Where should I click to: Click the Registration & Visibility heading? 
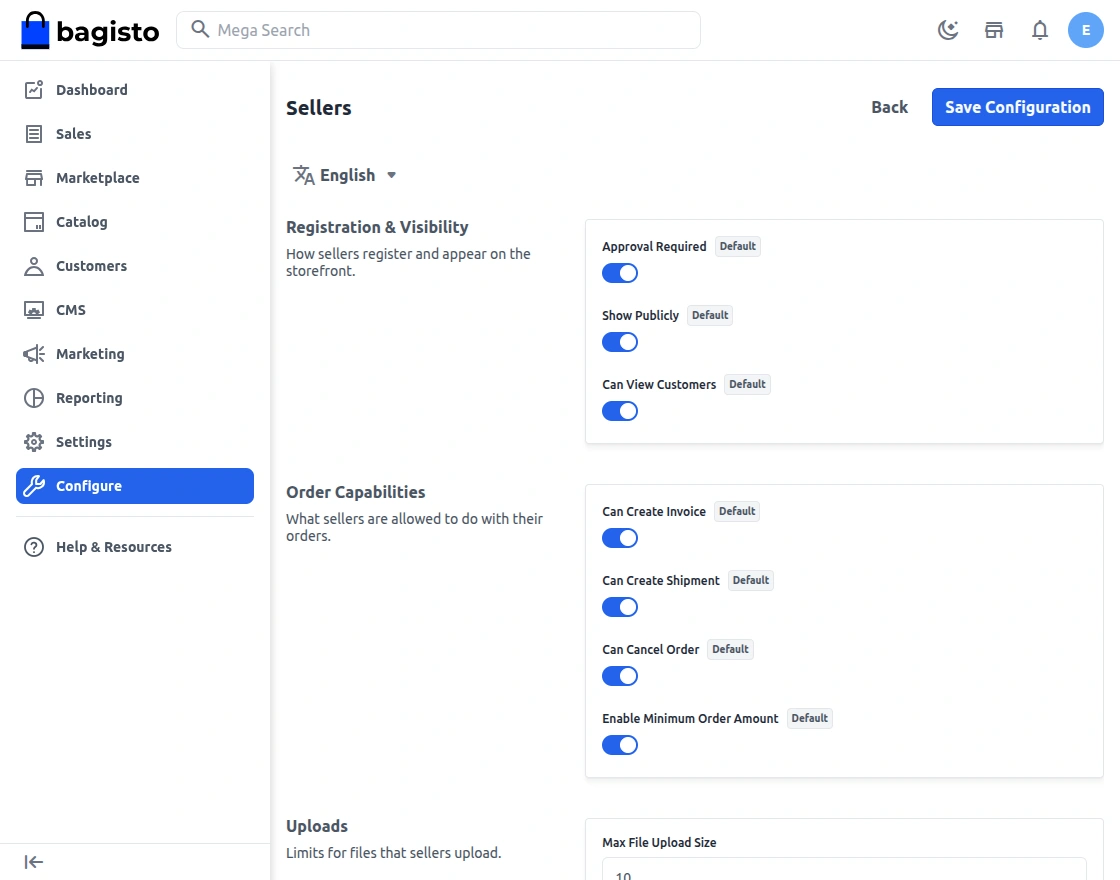point(377,227)
